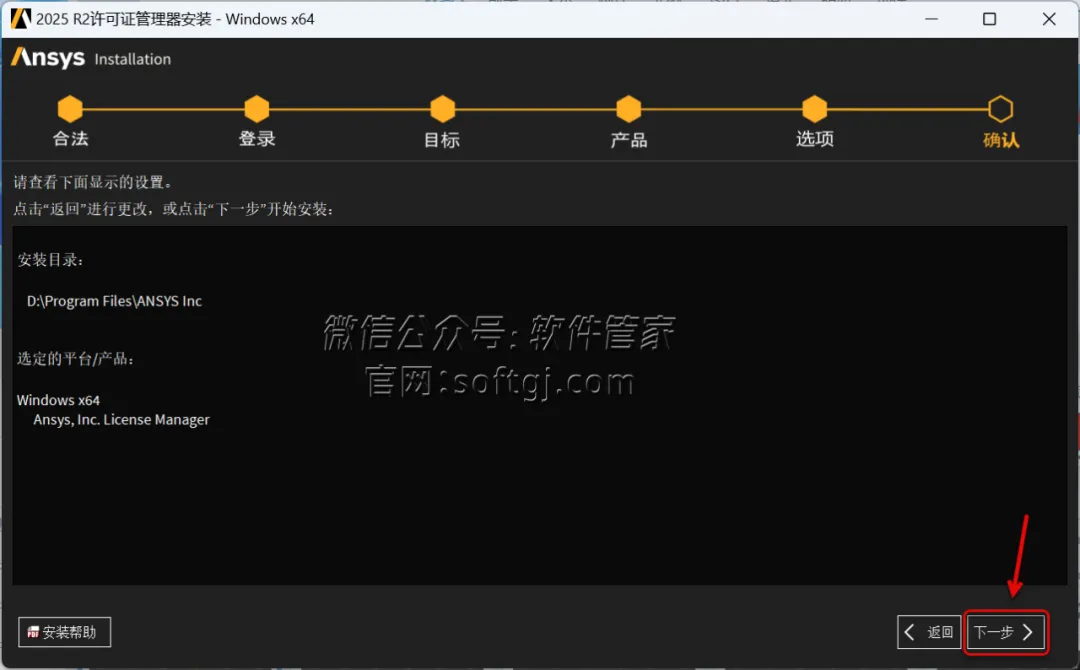The width and height of the screenshot is (1080, 670).
Task: Click the 安装目录 heading text
Action: coord(50,260)
